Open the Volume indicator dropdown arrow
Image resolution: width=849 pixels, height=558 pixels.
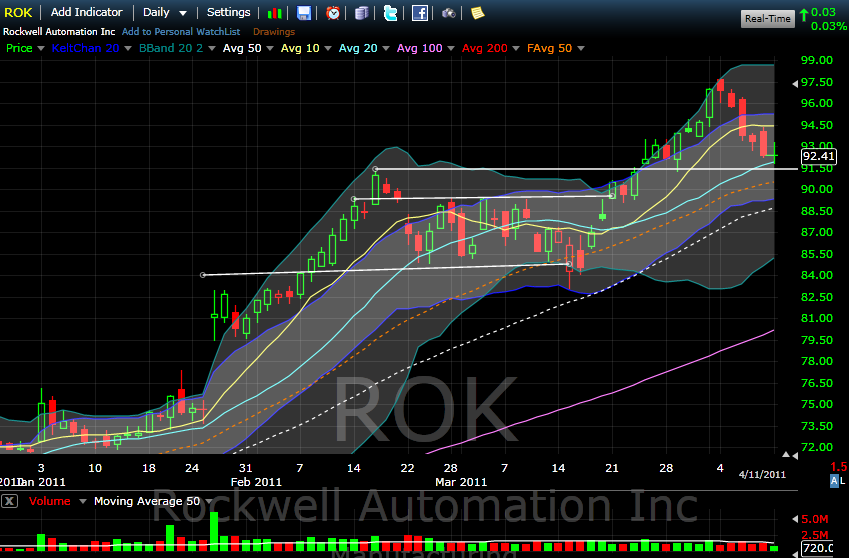(x=83, y=502)
